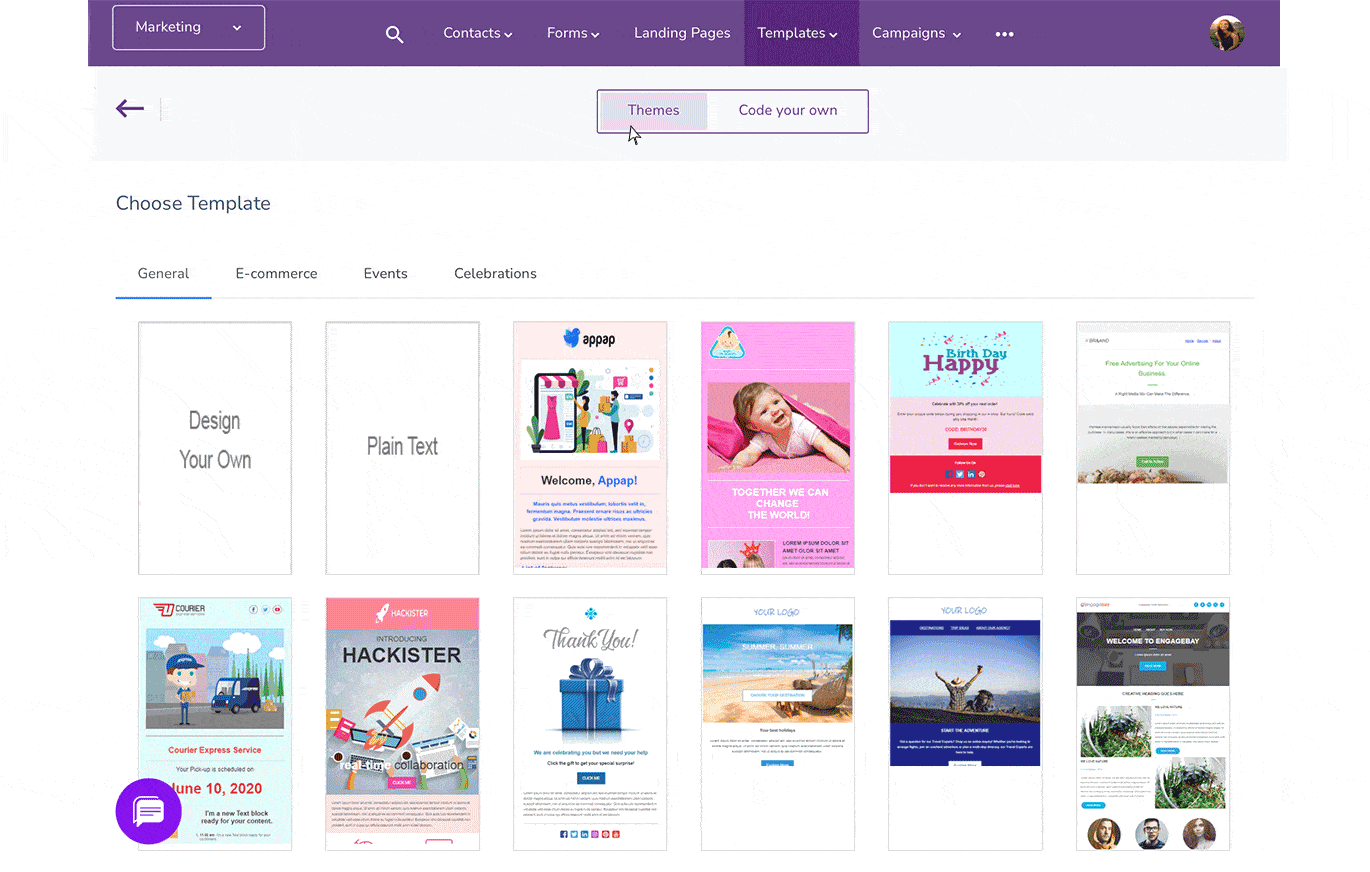Open Landing Pages in the navigation
This screenshot has height=872, width=1370.
point(682,33)
